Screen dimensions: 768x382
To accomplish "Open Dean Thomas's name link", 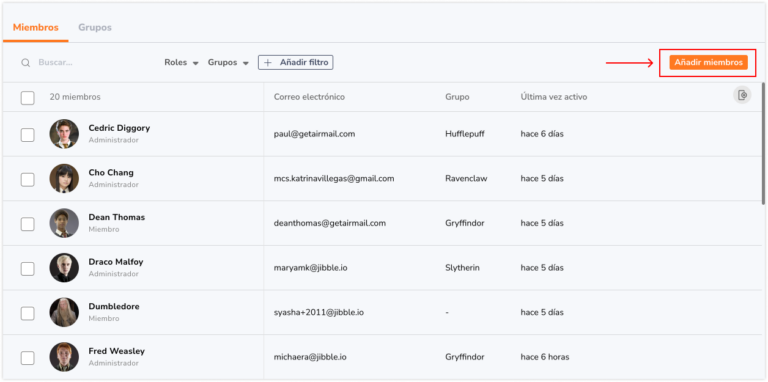I will pyautogui.click(x=117, y=217).
